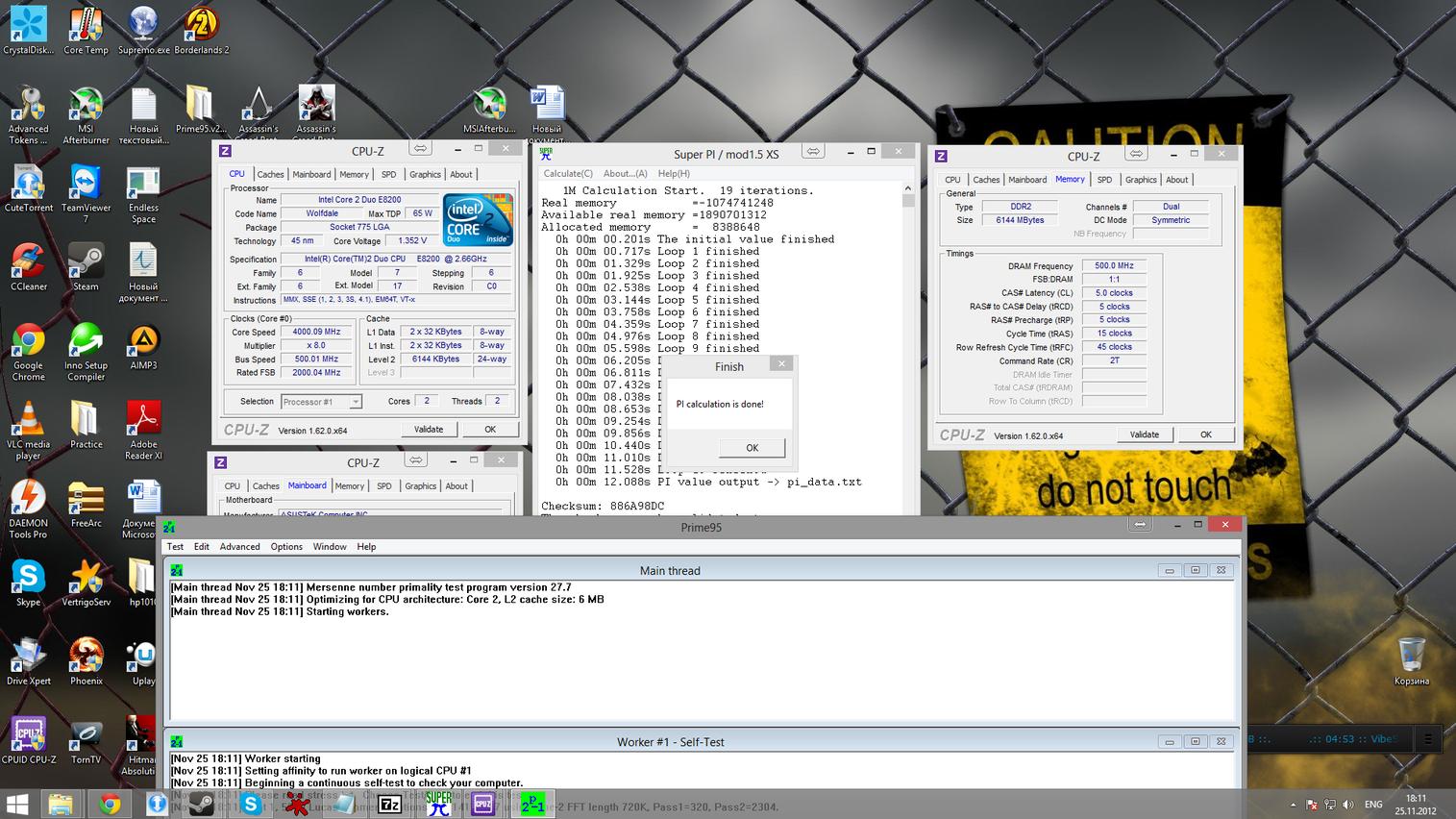The image size is (1456, 819).
Task: Select memory Size value 6144 MBytes
Action: [x=1020, y=220]
